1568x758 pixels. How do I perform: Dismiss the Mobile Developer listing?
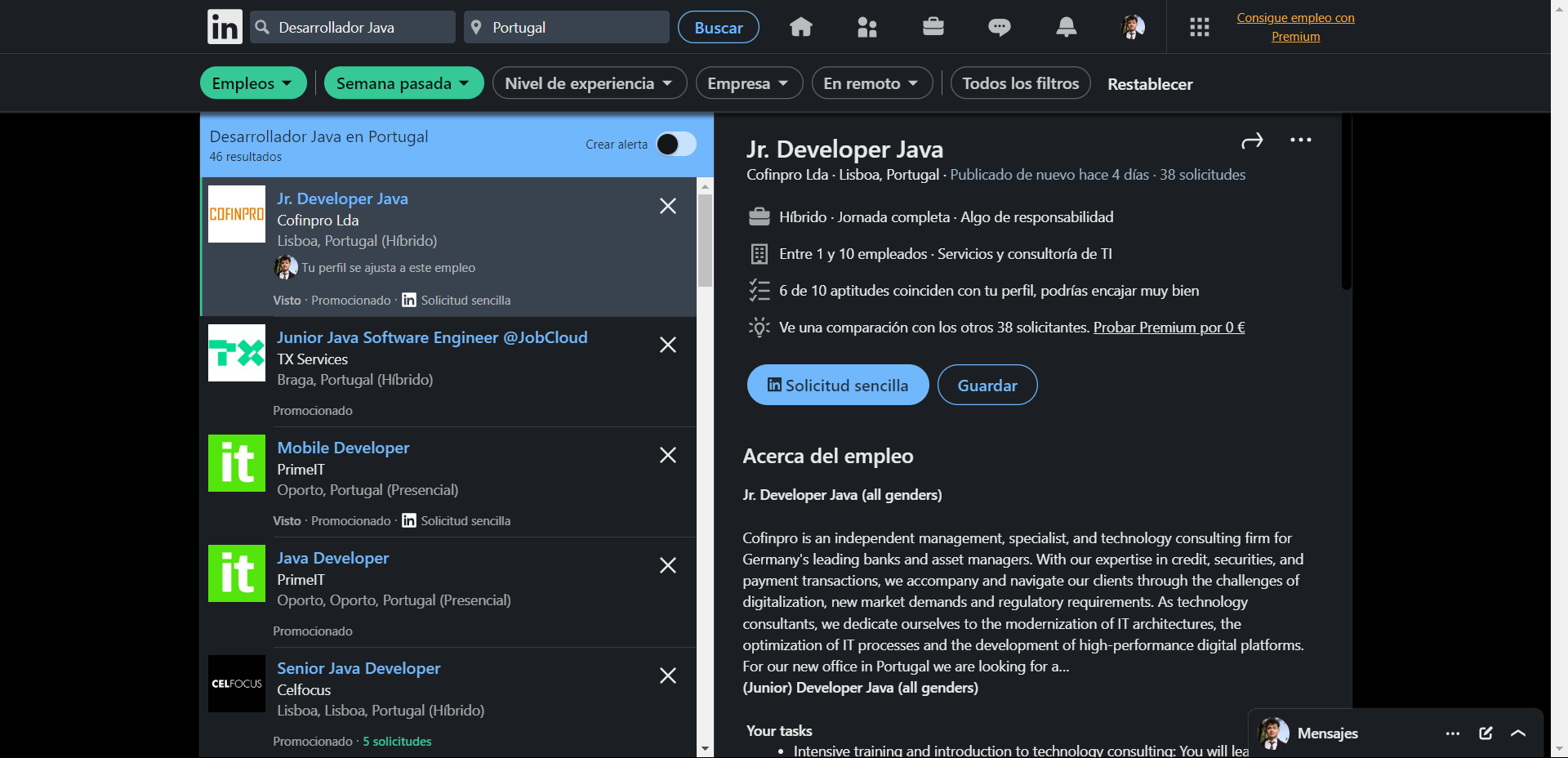[x=668, y=455]
